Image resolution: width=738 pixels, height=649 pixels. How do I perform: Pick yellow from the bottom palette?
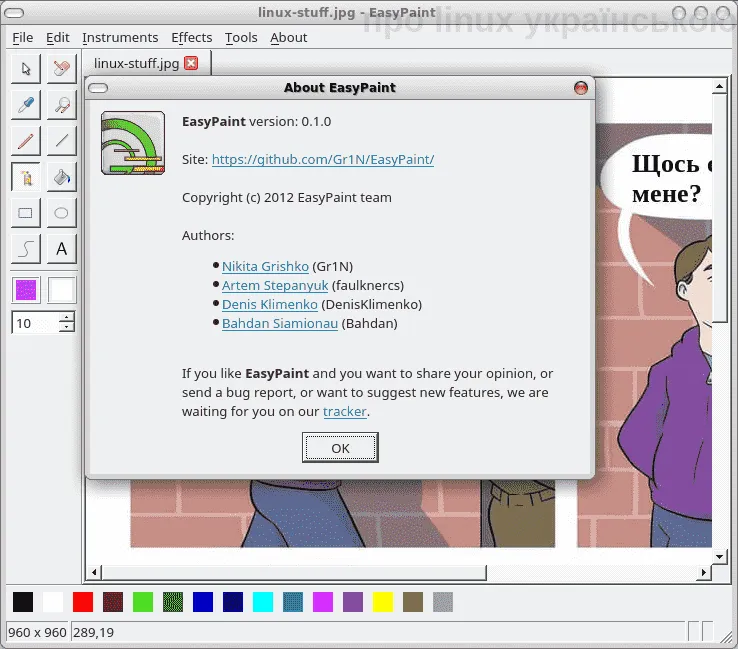[383, 602]
